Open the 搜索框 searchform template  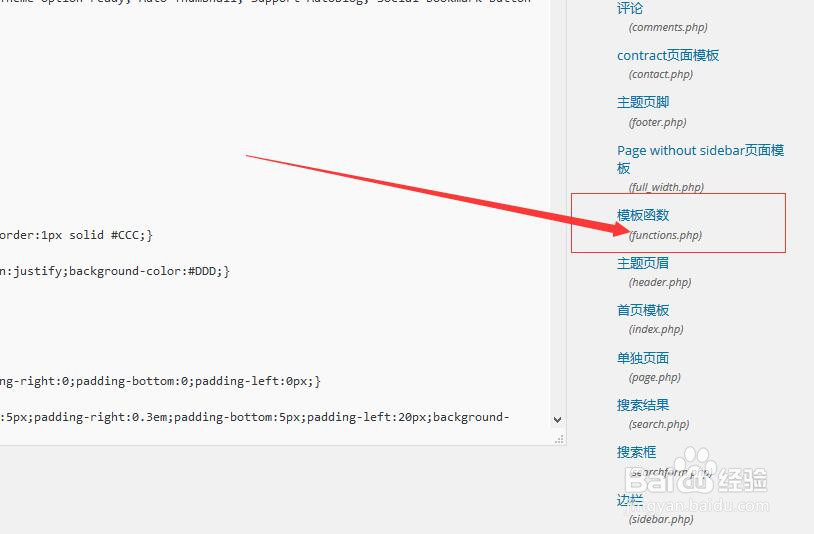(x=636, y=452)
